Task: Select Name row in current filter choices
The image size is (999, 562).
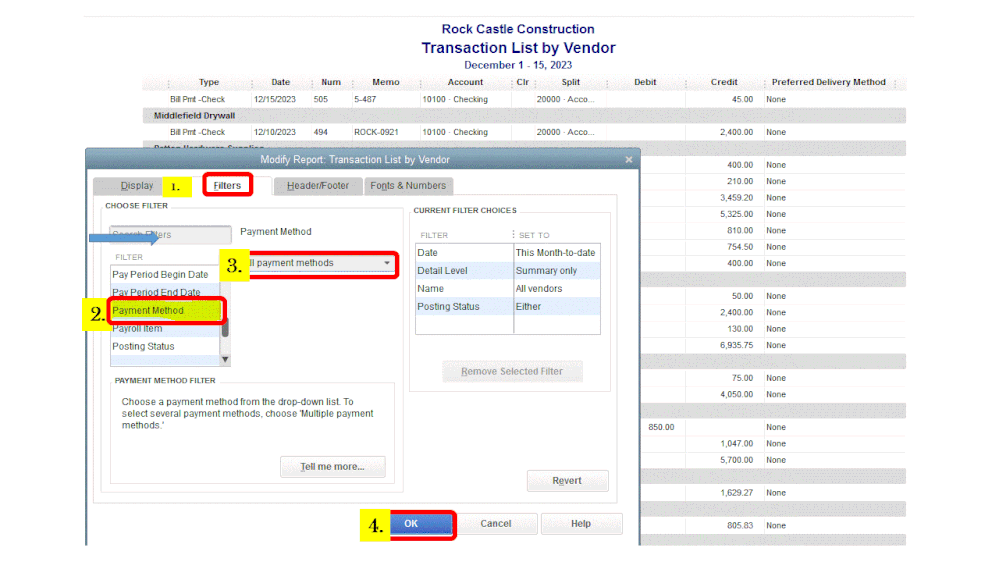Action: point(508,289)
